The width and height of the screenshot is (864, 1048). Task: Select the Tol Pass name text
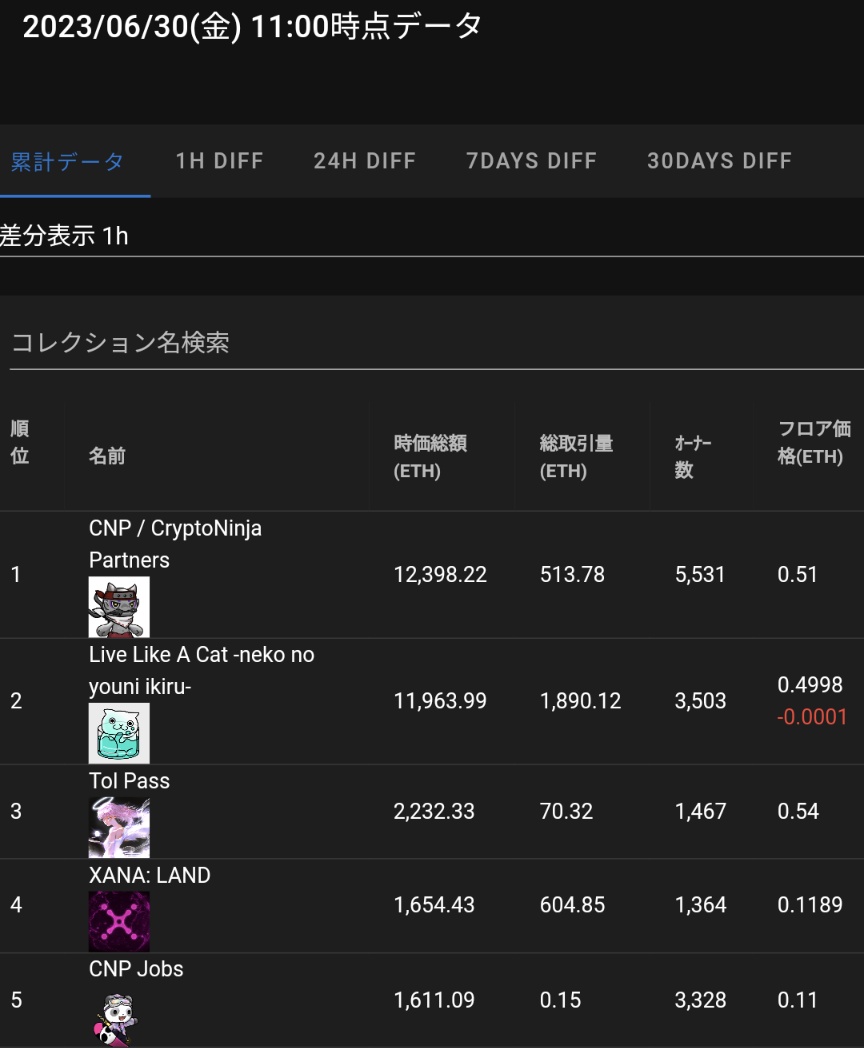129,781
